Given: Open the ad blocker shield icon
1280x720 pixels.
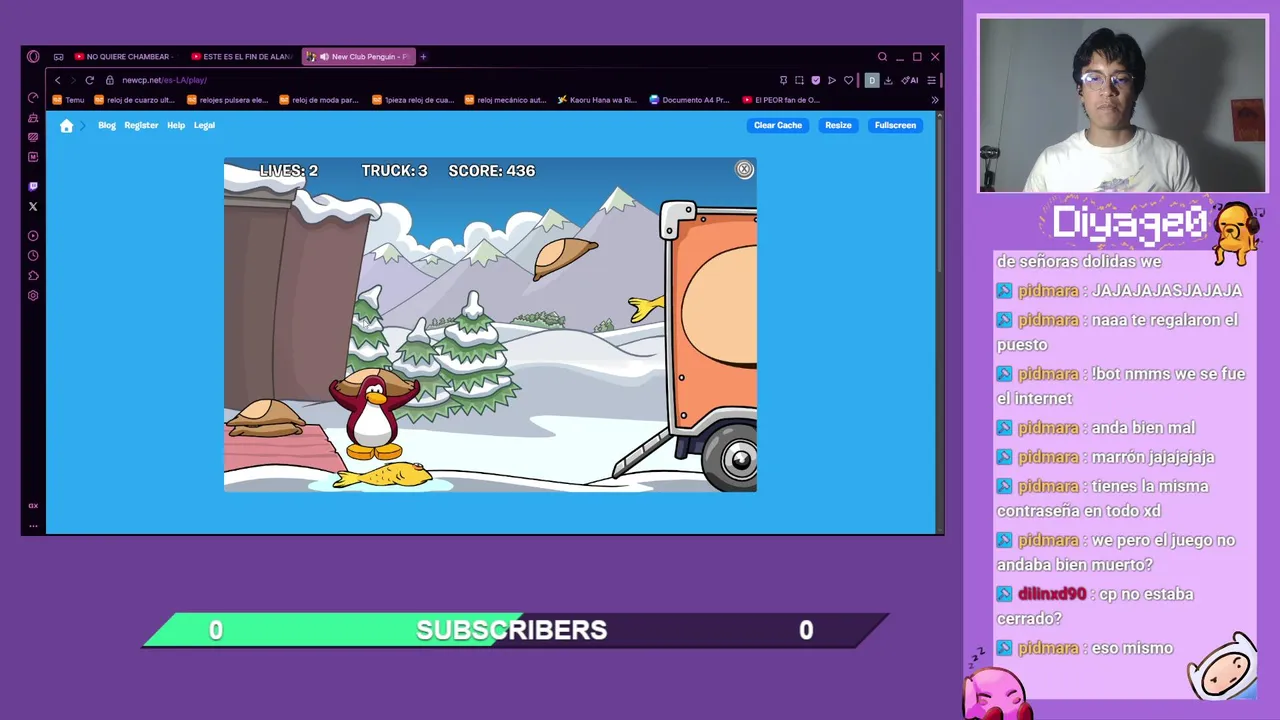Looking at the screenshot, I should point(815,80).
